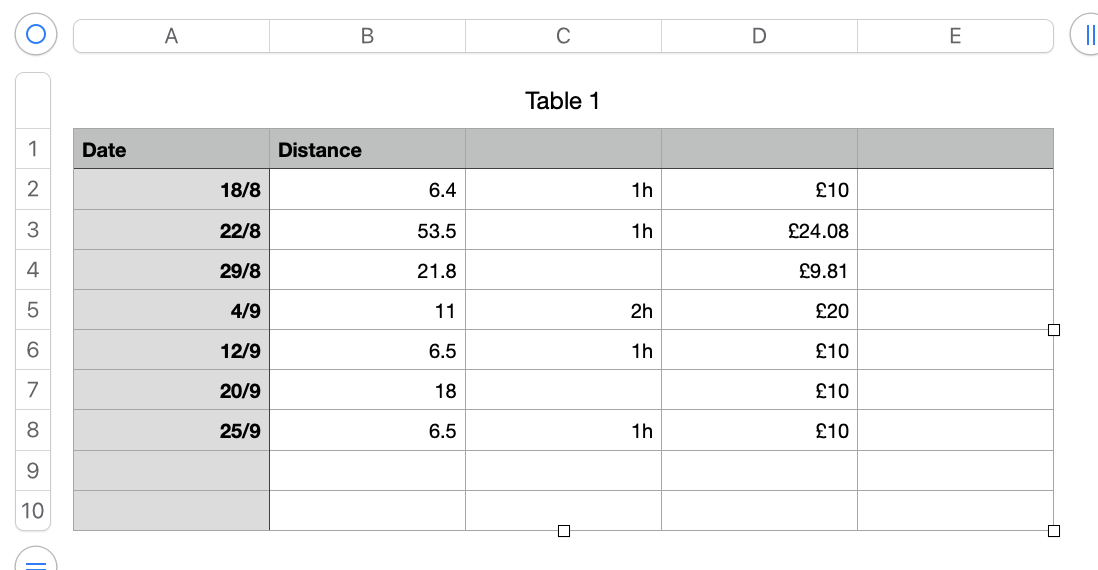Select row 1 header number
This screenshot has width=1098, height=570.
click(33, 149)
